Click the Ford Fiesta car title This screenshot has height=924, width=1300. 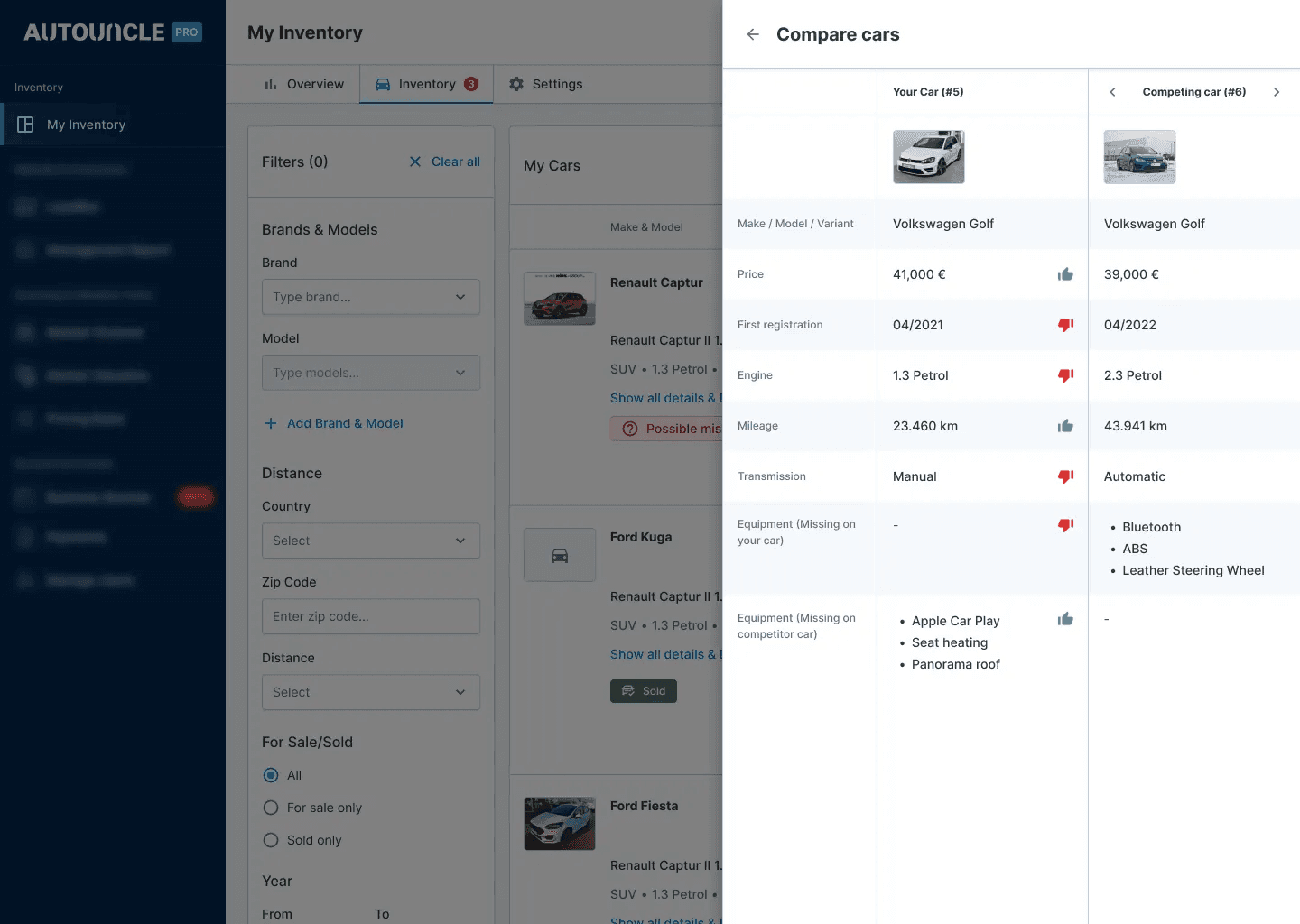click(644, 806)
